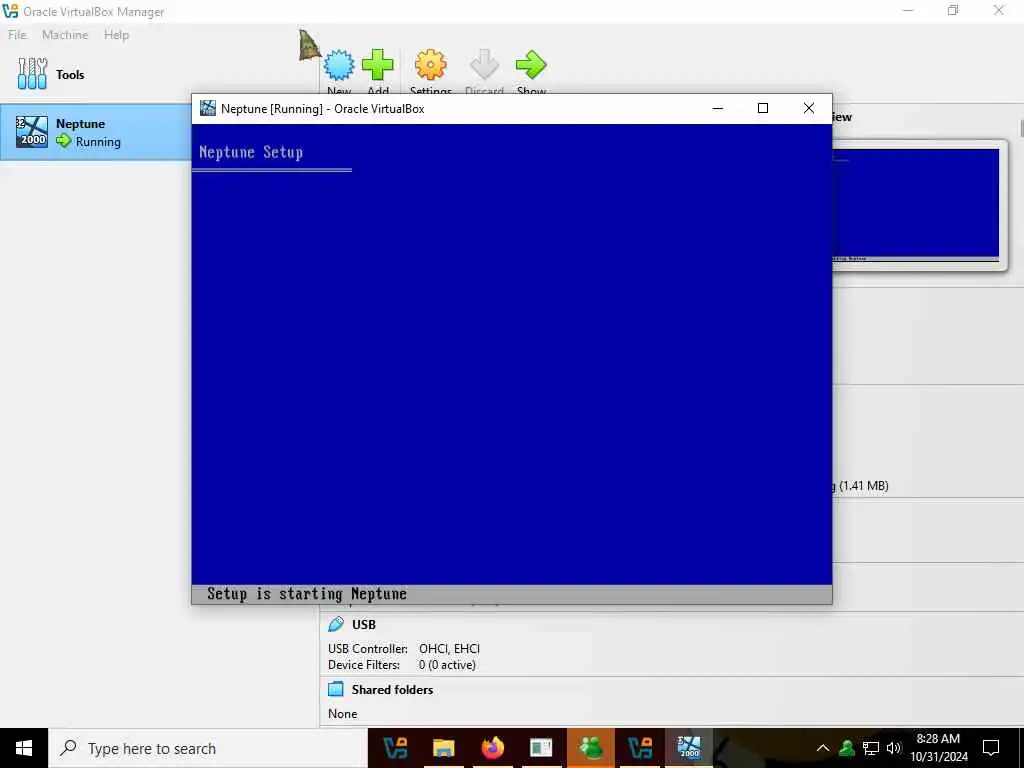
Task: Click the volume speaker tray icon
Action: pyautogui.click(x=894, y=748)
